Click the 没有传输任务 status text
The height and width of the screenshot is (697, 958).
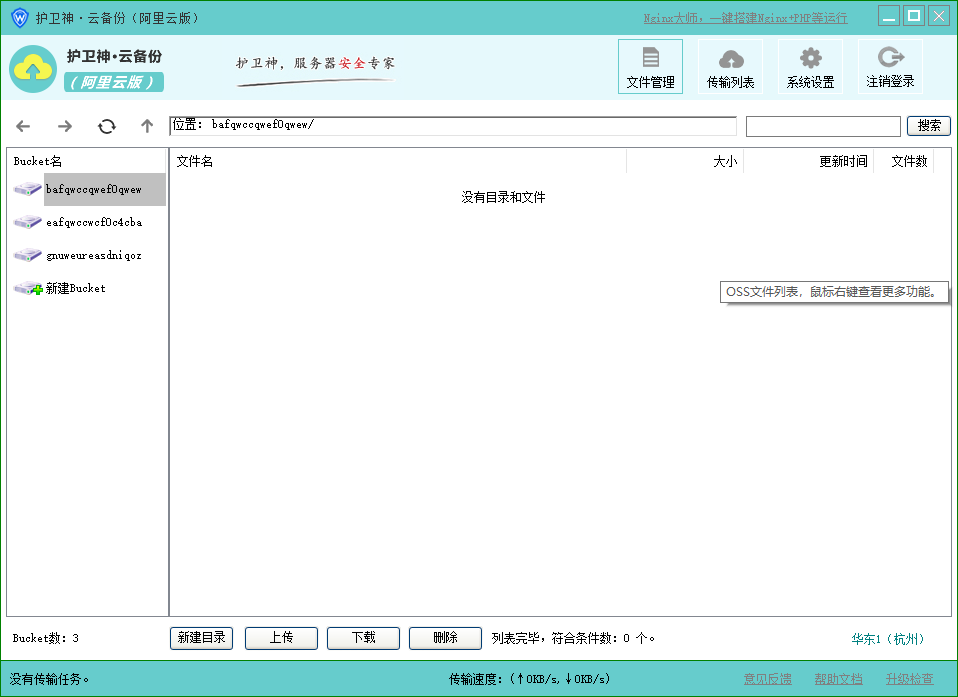tap(49, 679)
